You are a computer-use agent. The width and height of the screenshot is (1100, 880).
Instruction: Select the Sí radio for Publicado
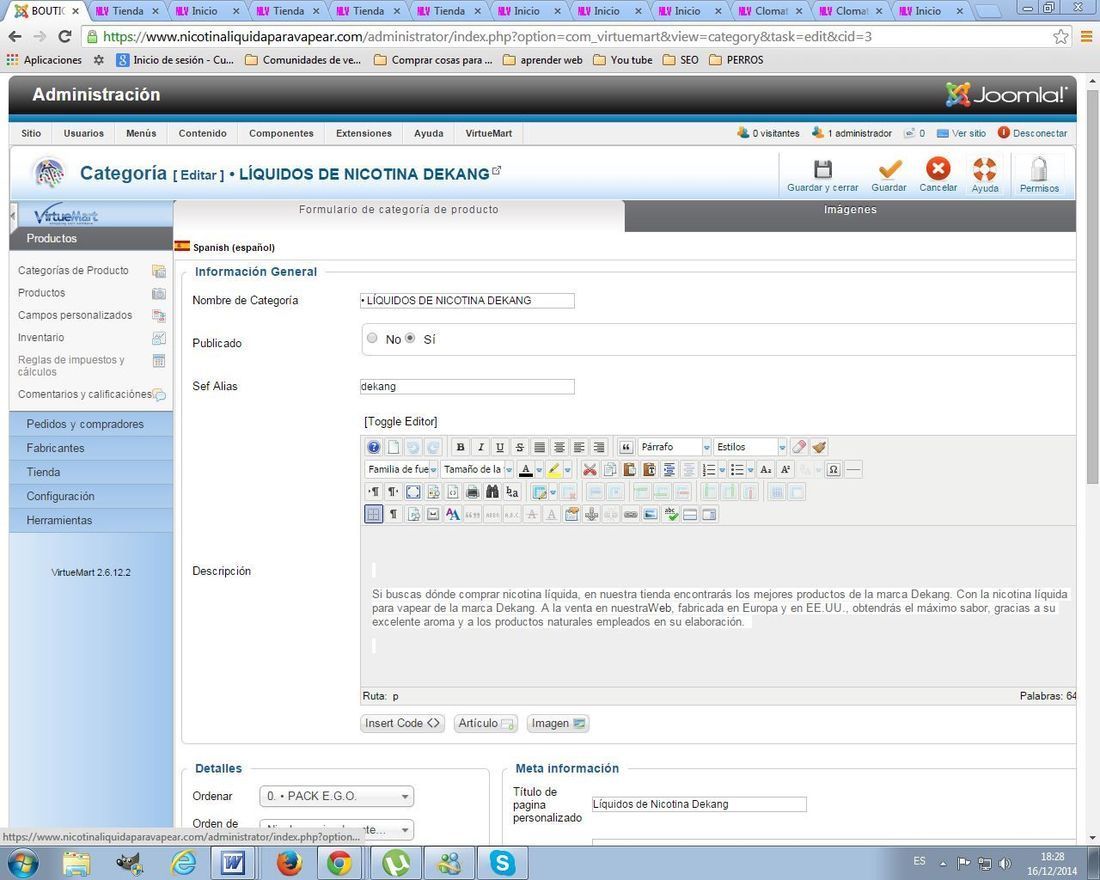(x=410, y=338)
